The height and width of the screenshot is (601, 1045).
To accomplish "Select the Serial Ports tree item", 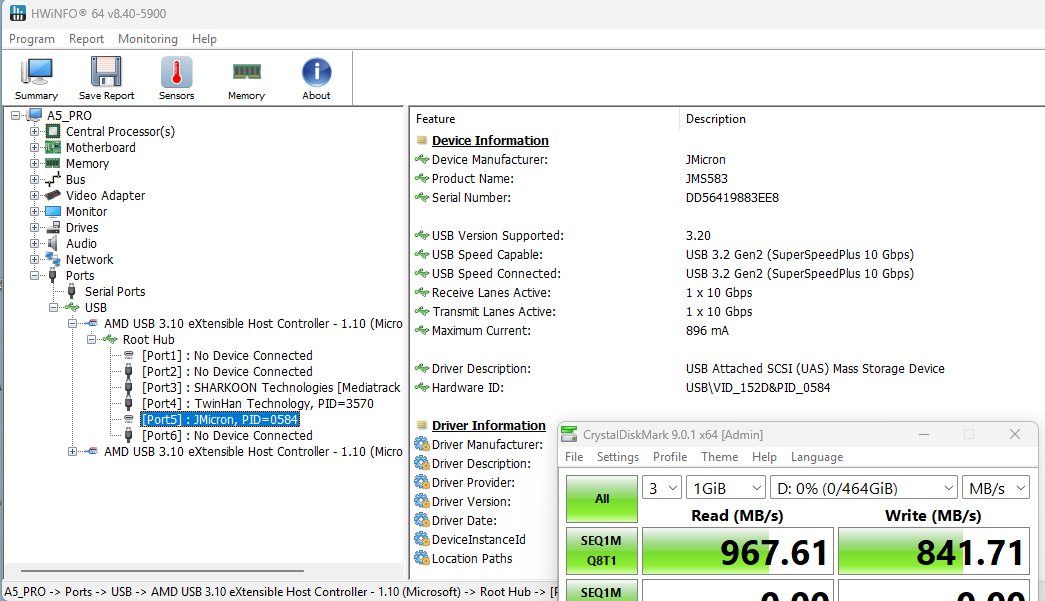I will [114, 292].
